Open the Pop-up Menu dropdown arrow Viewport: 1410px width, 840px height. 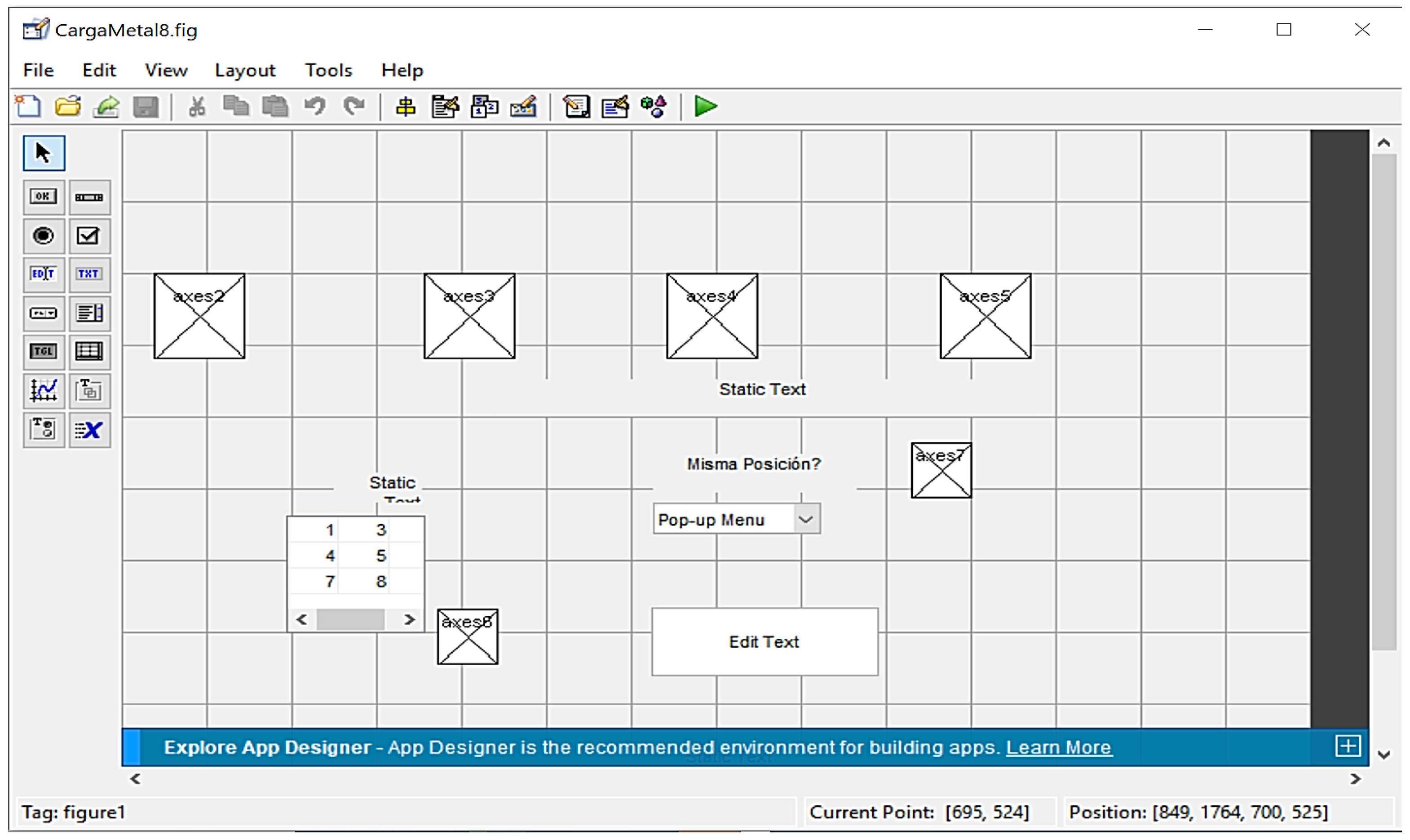tap(806, 520)
